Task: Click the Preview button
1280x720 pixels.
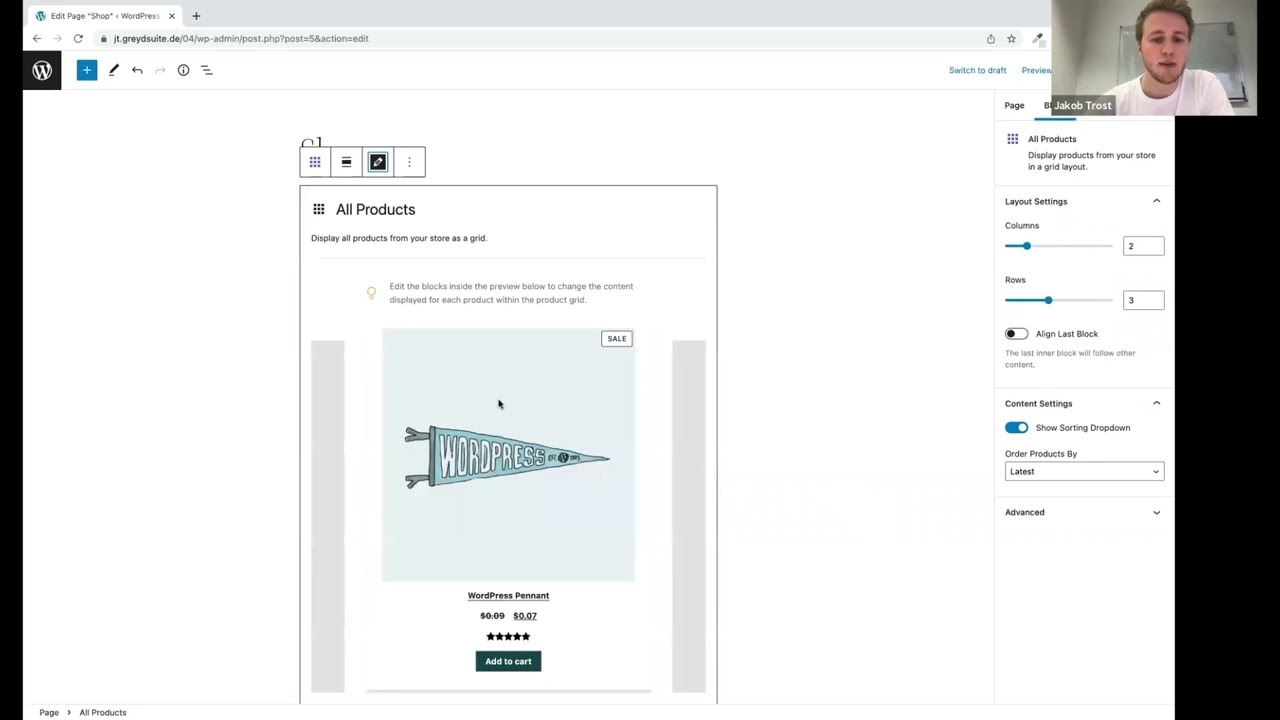Action: pyautogui.click(x=1036, y=70)
